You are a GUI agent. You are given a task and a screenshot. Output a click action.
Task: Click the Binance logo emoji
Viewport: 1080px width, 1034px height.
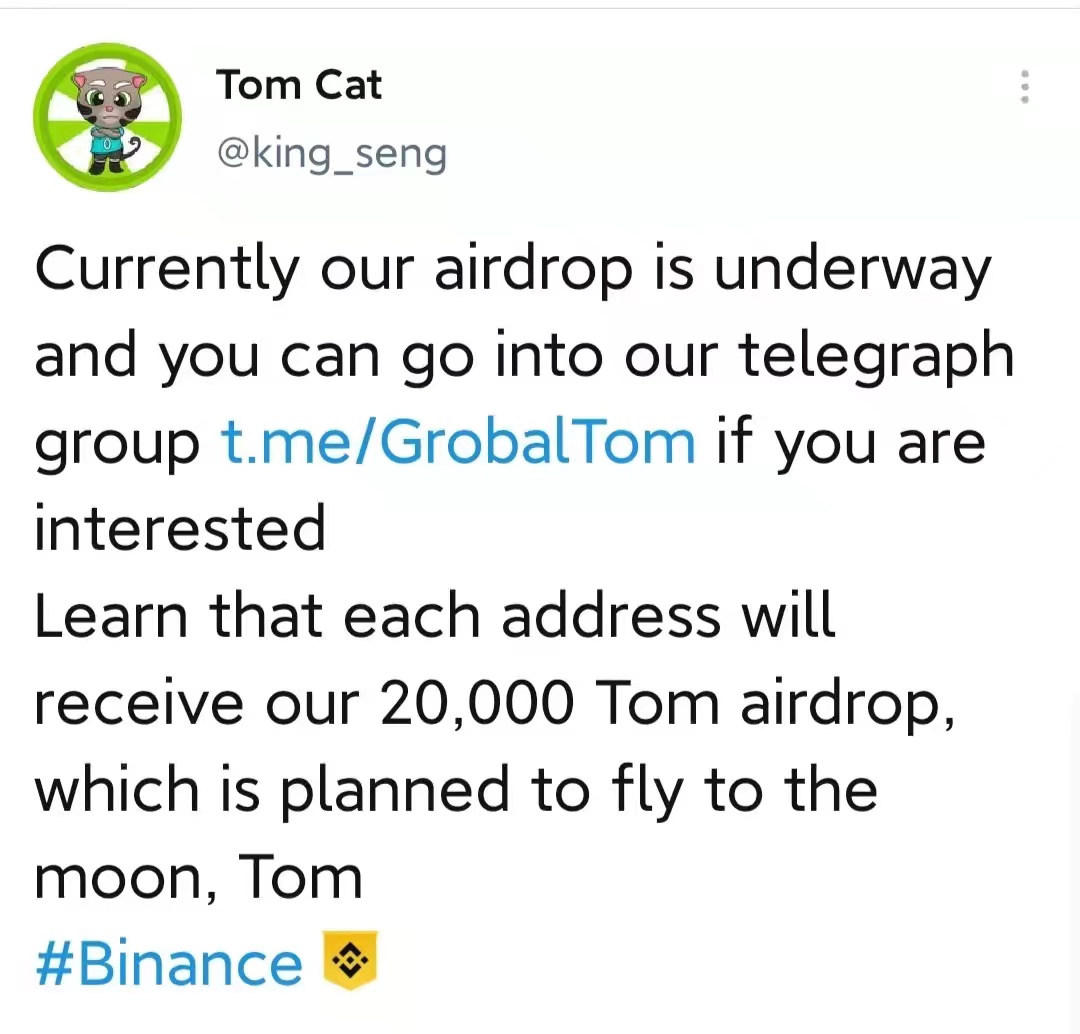tap(351, 960)
